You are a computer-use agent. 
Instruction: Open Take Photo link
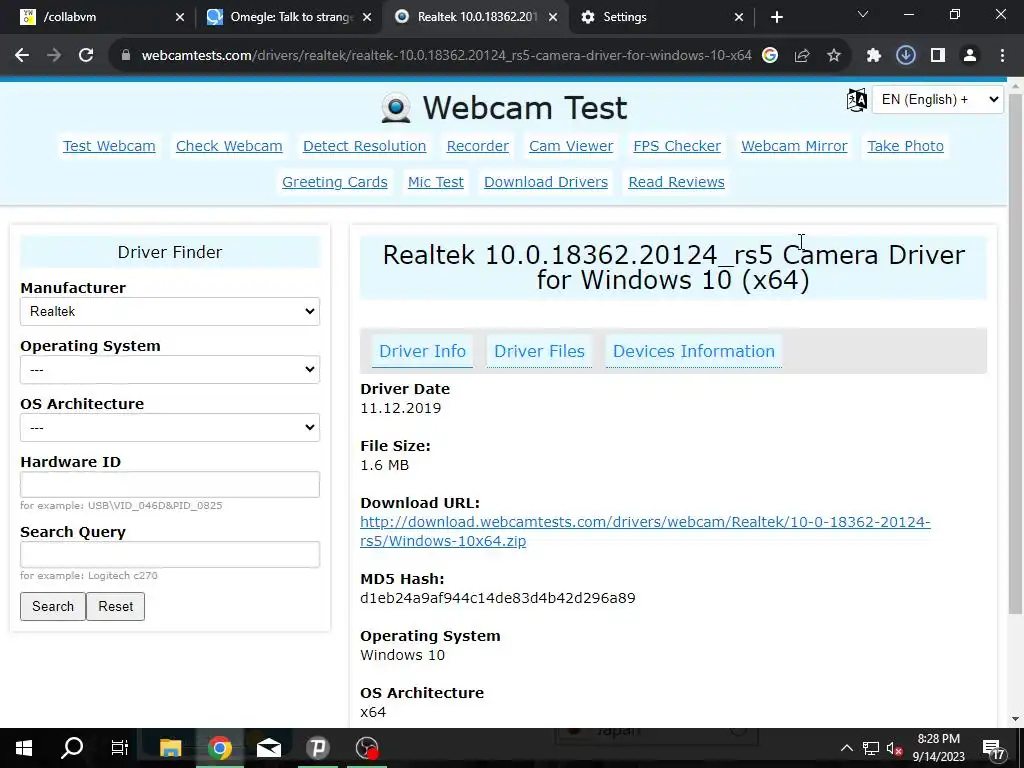pyautogui.click(x=905, y=146)
